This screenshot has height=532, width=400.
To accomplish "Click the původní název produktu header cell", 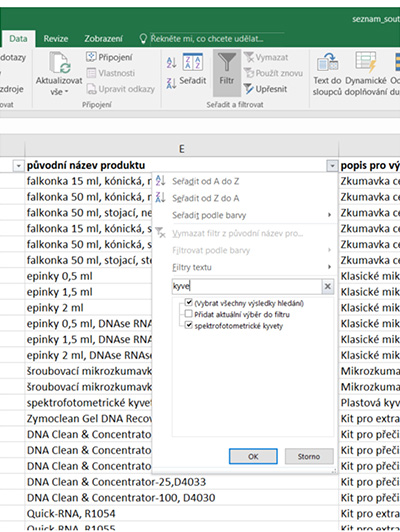I will (176, 166).
